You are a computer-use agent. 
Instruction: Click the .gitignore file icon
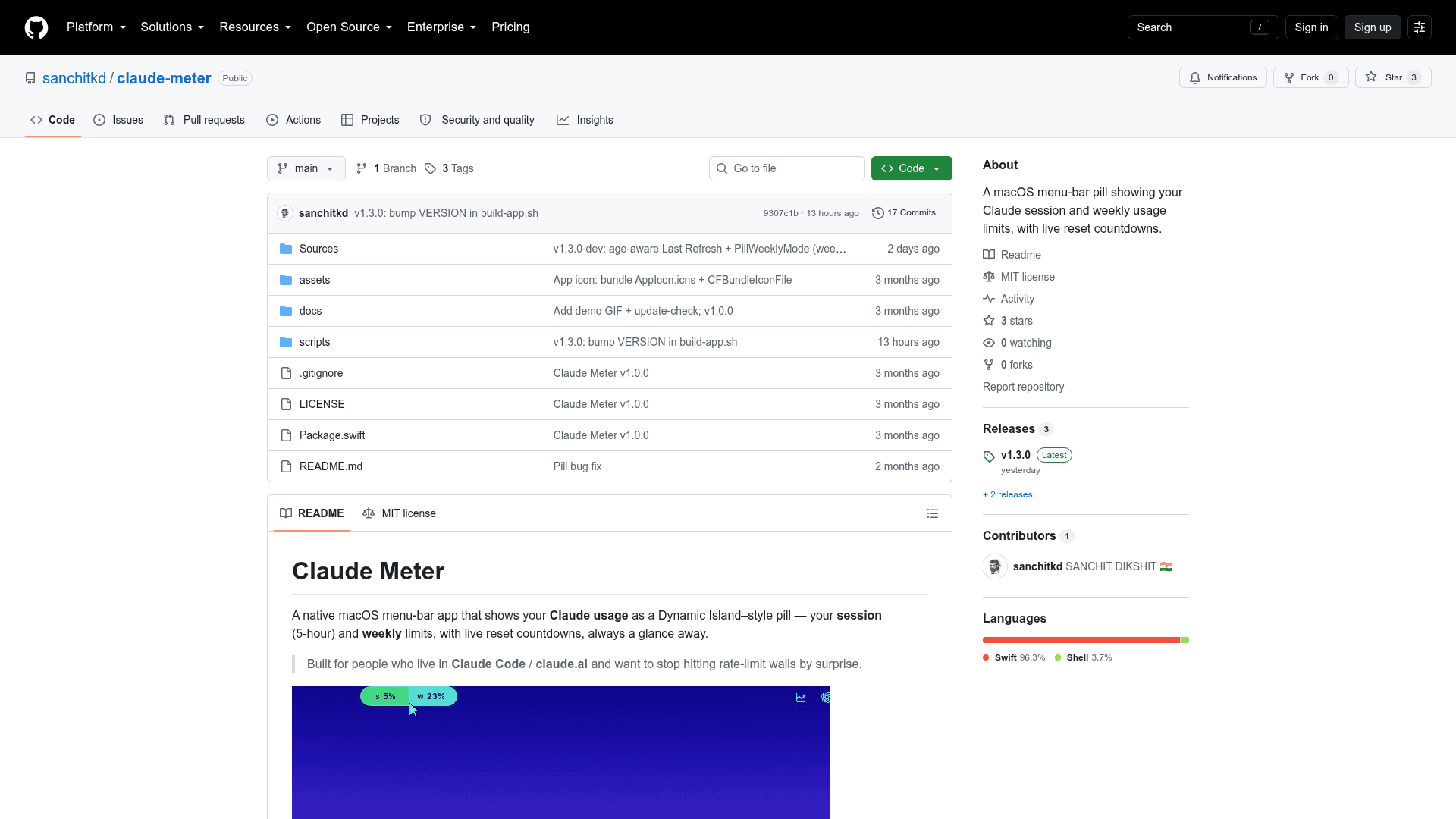pyautogui.click(x=286, y=373)
